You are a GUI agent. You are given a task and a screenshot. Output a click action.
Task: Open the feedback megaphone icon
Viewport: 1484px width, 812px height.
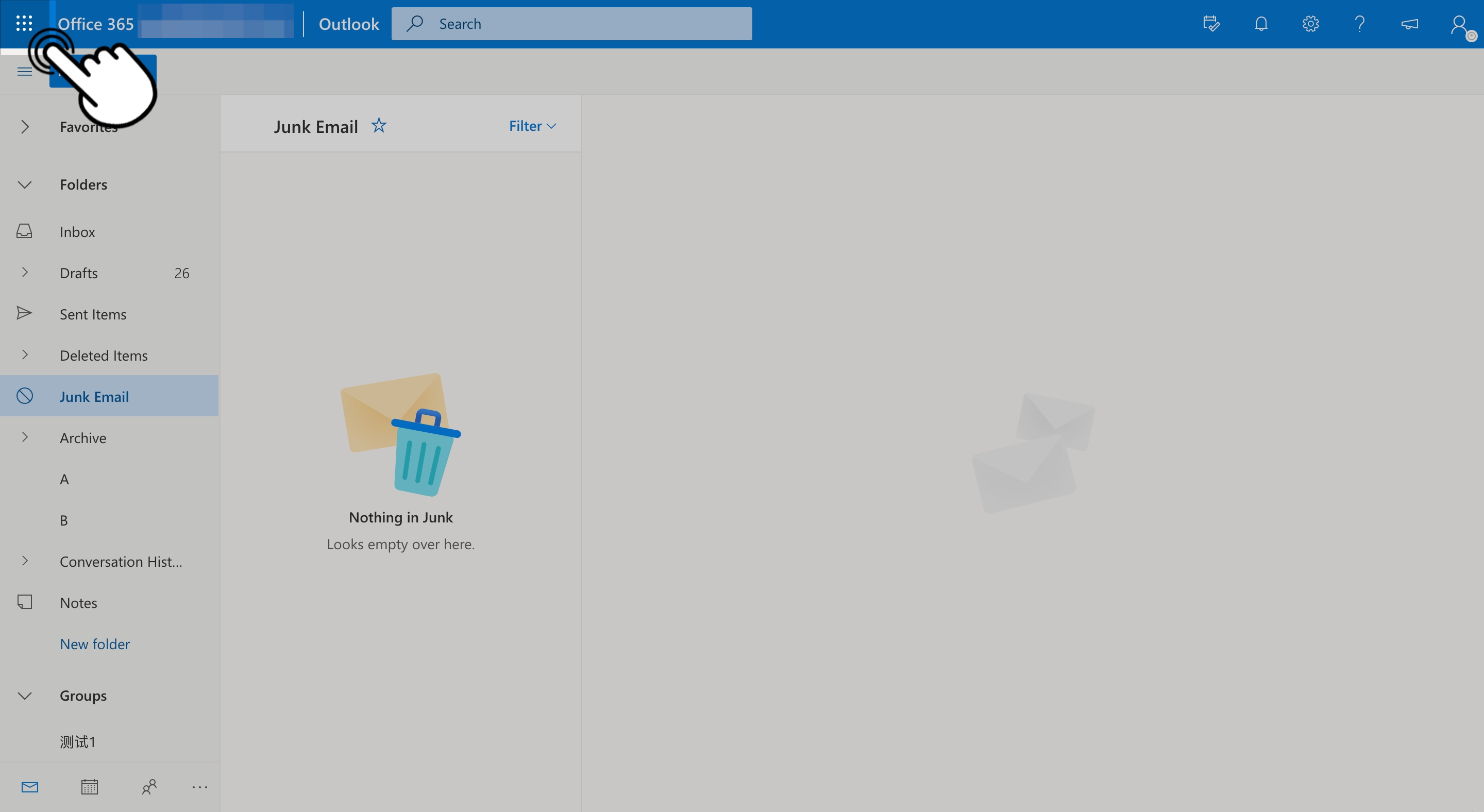1409,24
